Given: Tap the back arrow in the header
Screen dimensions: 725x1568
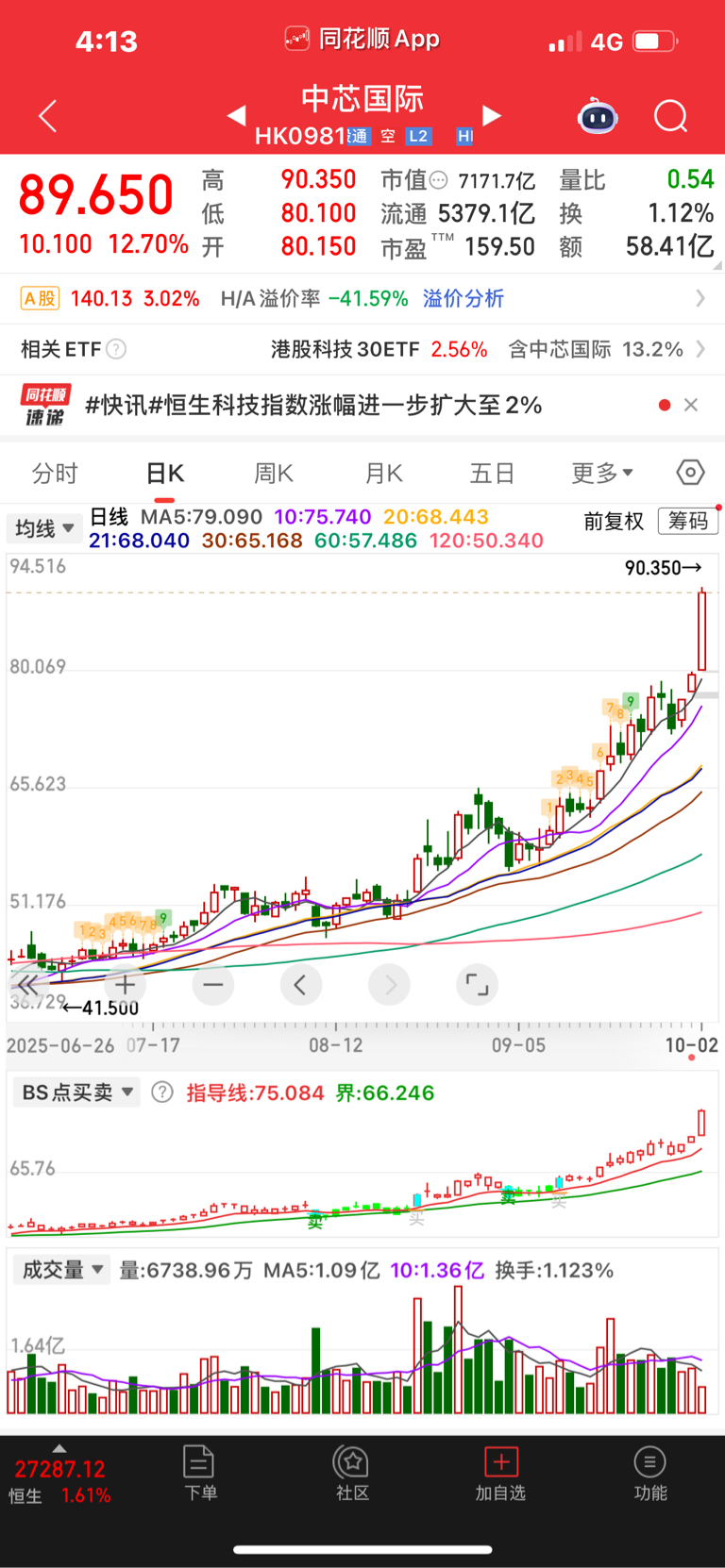Looking at the screenshot, I should [47, 116].
